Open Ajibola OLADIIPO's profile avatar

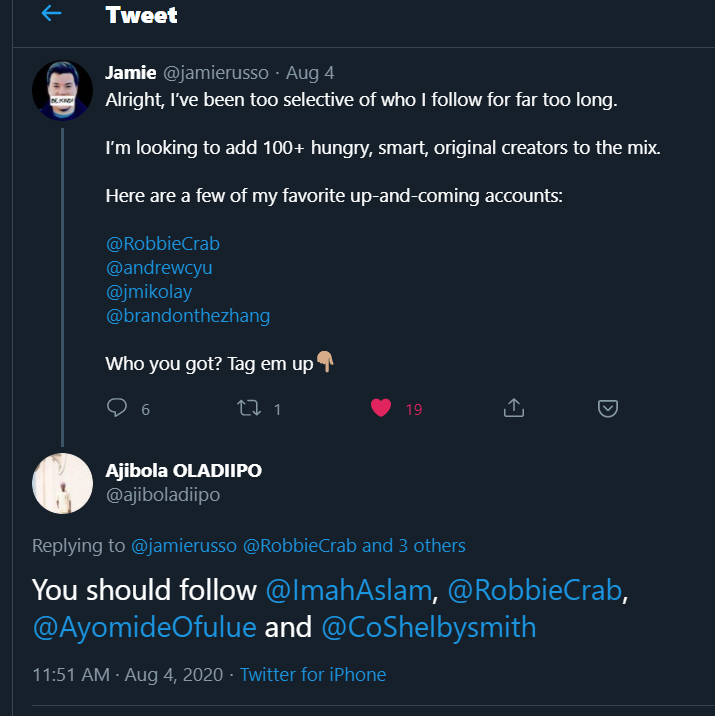click(63, 483)
